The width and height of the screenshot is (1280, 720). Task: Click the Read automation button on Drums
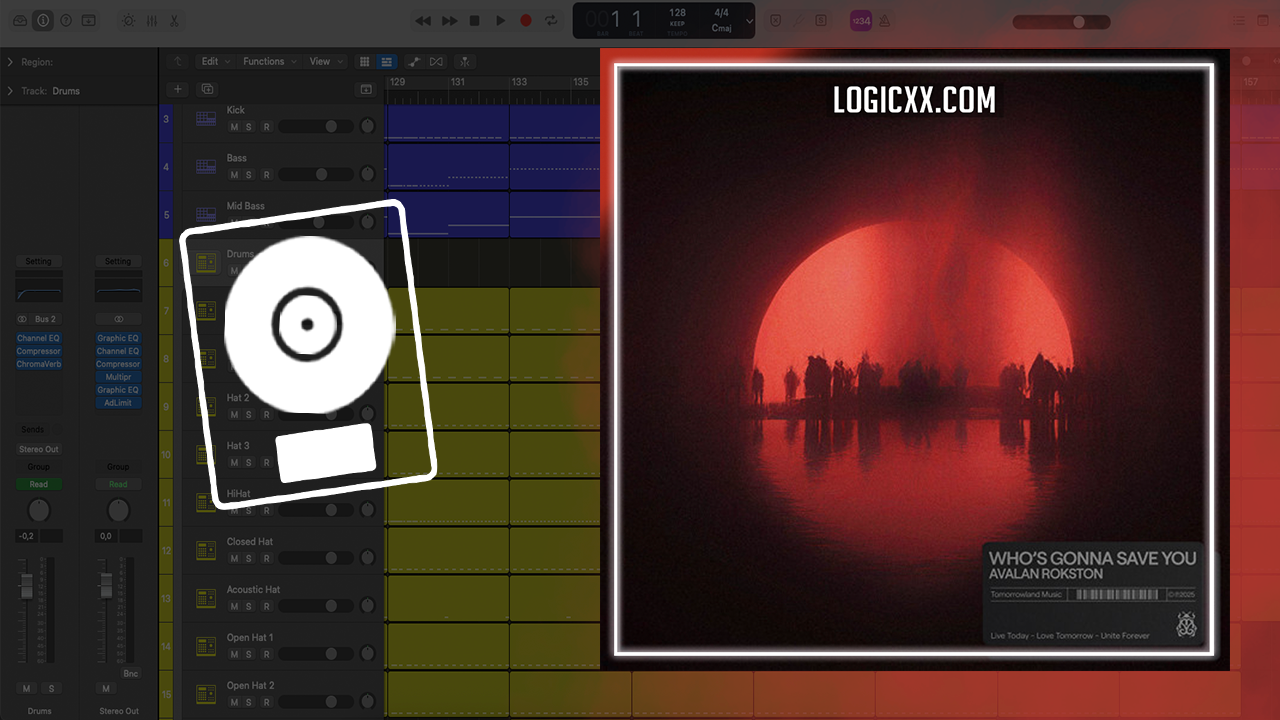click(x=38, y=484)
